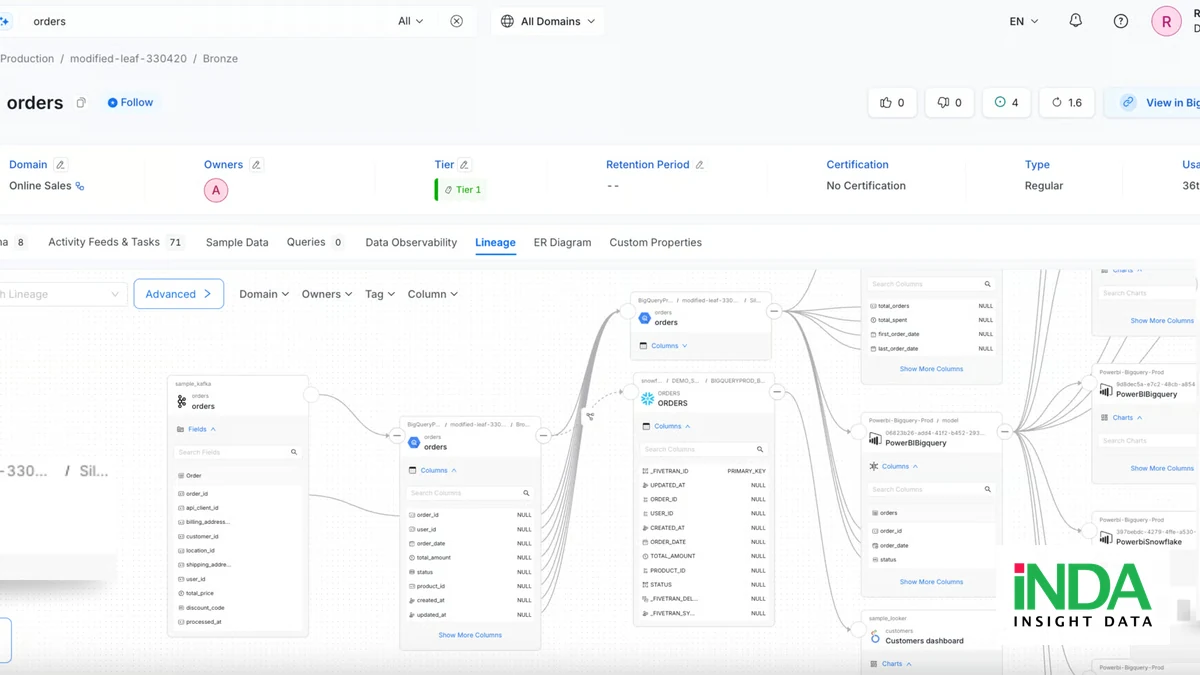
Task: Open the notifications bell
Action: tap(1076, 21)
